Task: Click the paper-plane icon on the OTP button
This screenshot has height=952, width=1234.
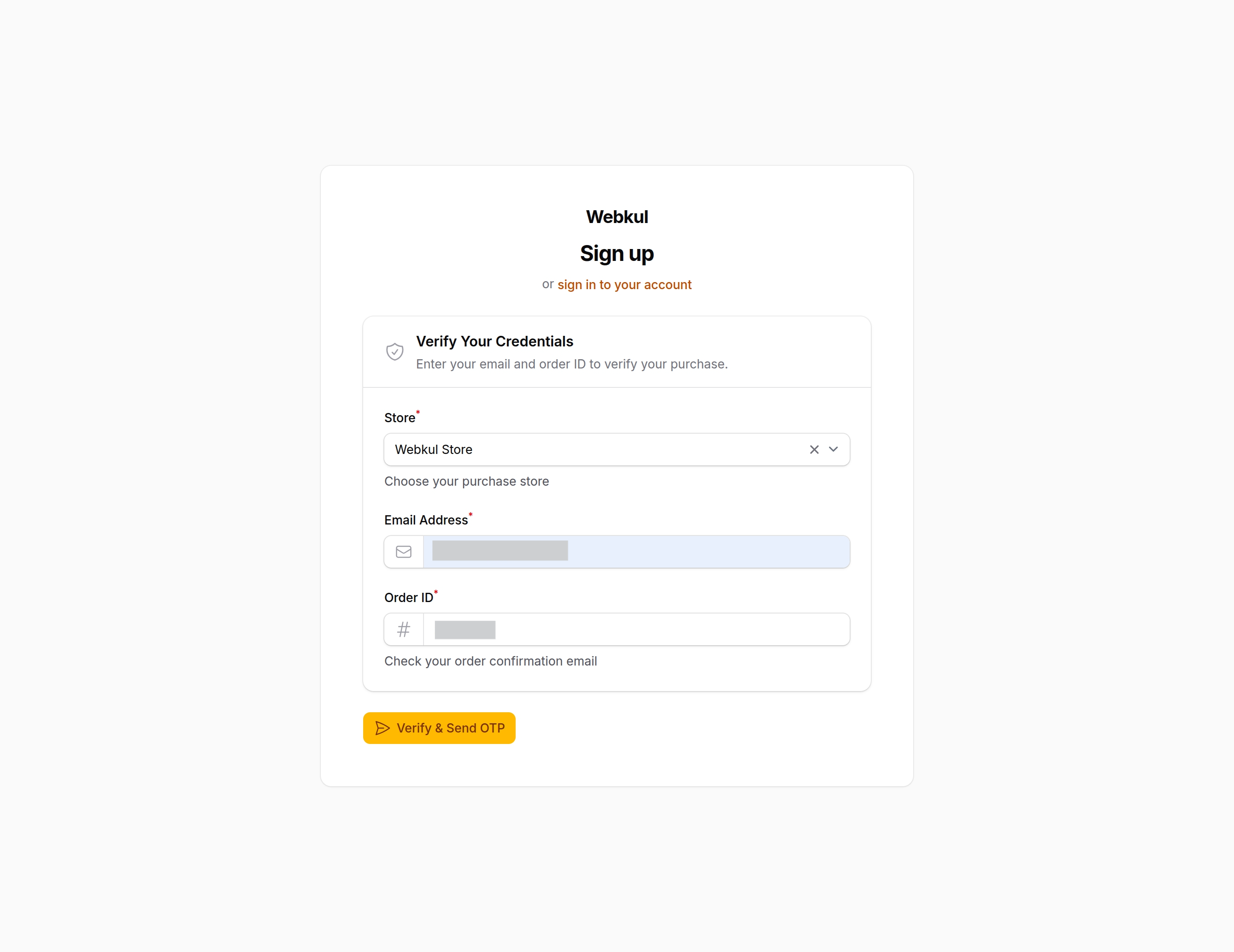Action: (382, 728)
